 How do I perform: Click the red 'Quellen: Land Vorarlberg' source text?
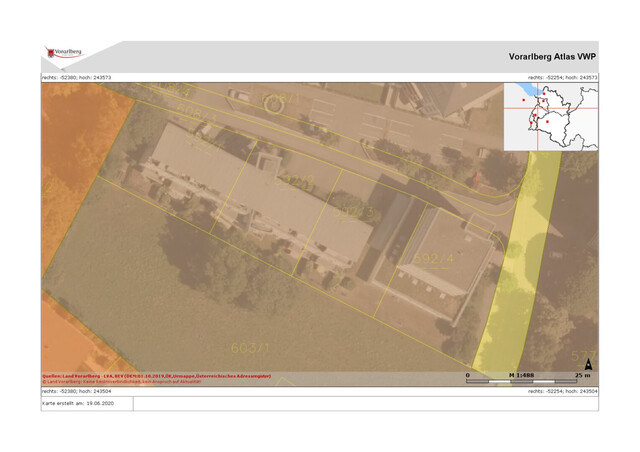[157, 377]
